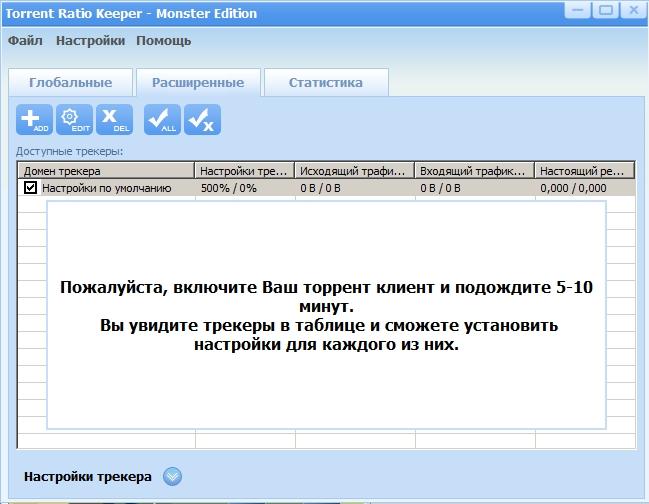
Task: Select the Расширенные tab
Action: [198, 83]
